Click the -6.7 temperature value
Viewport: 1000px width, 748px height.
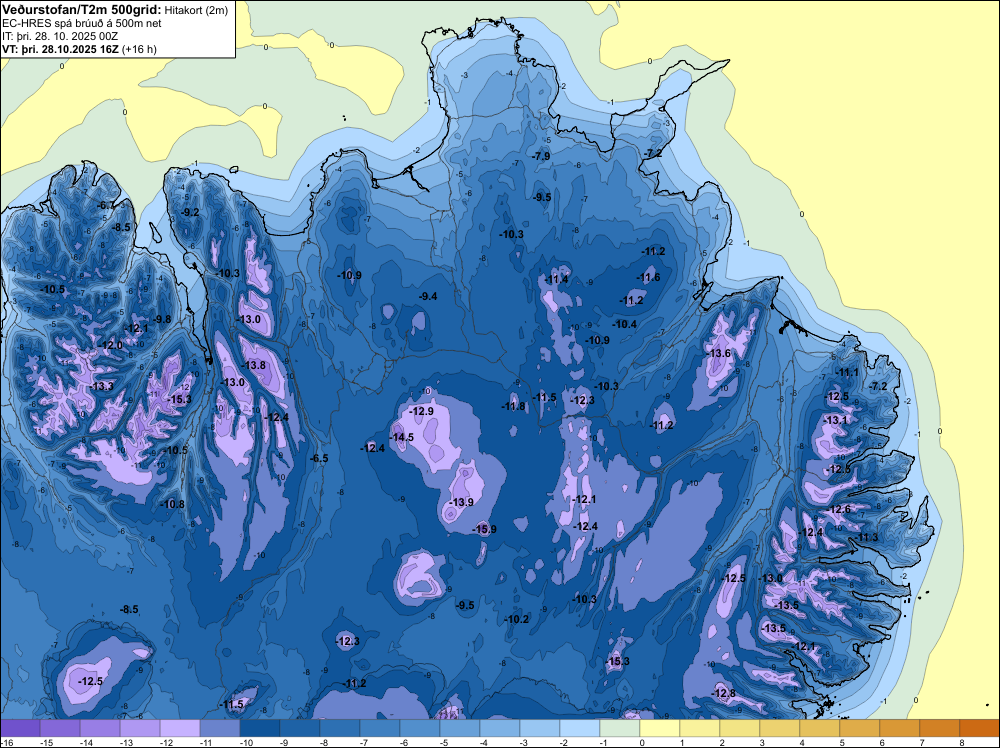pyautogui.click(x=107, y=205)
